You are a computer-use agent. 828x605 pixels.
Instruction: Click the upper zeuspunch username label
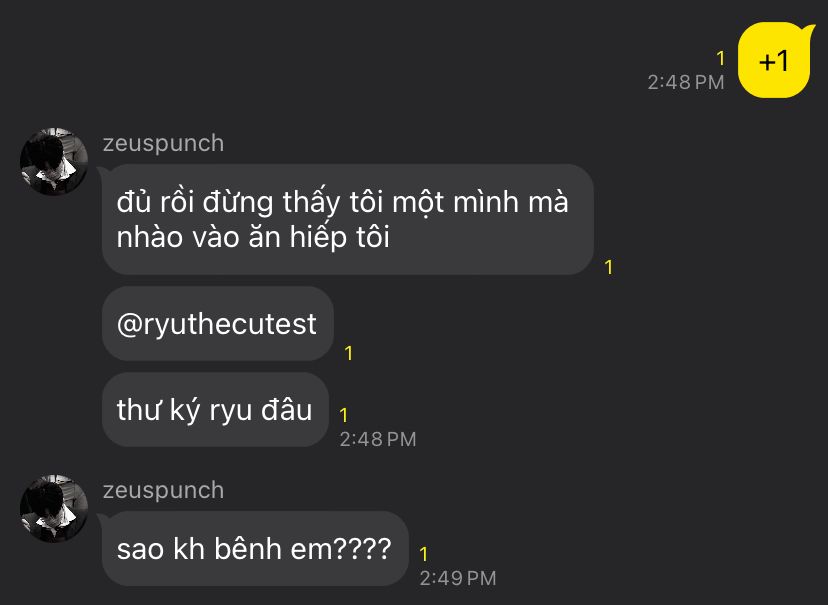click(163, 143)
